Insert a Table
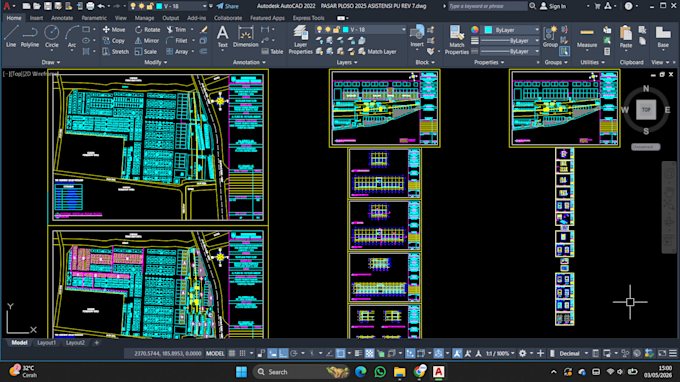This screenshot has width=680, height=382. coord(272,51)
